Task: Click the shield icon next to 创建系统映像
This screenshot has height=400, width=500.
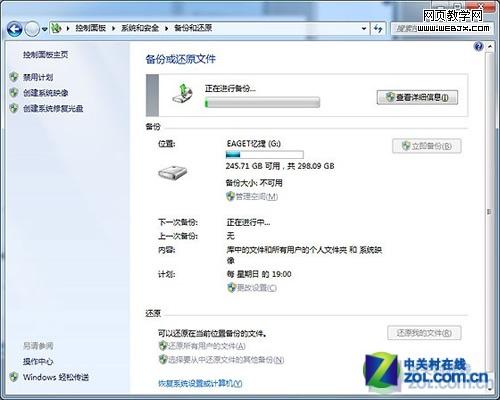Action: [14, 92]
